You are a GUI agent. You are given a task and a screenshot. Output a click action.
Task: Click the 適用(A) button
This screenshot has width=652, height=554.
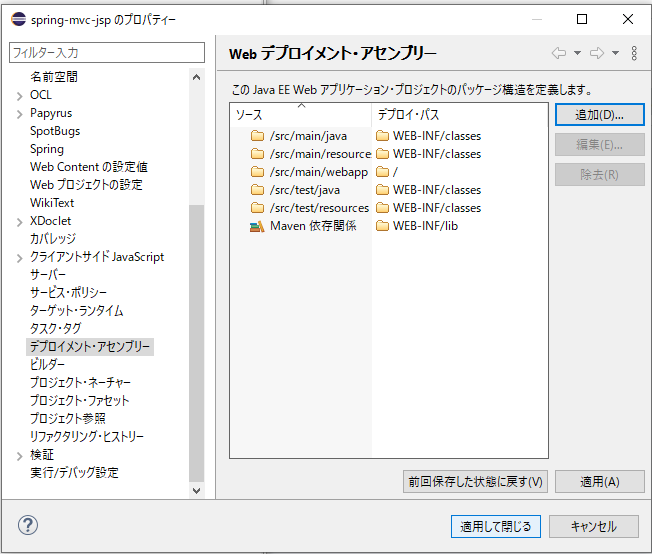point(600,482)
